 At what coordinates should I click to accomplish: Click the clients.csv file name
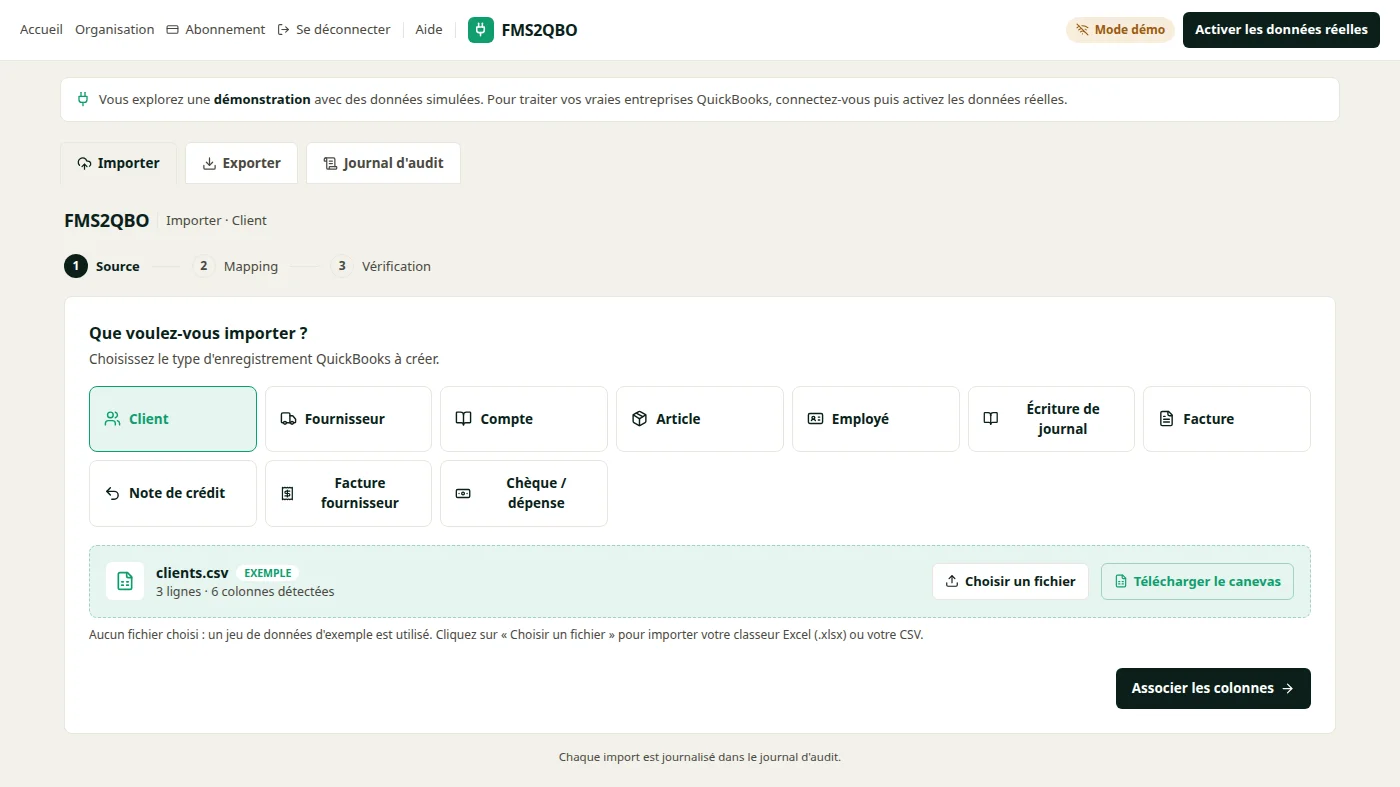click(192, 573)
